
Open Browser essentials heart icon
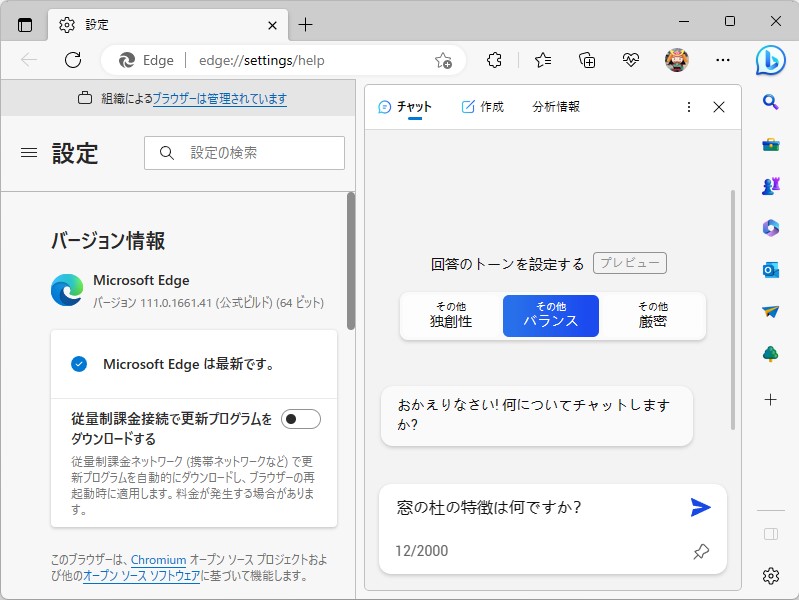point(630,60)
